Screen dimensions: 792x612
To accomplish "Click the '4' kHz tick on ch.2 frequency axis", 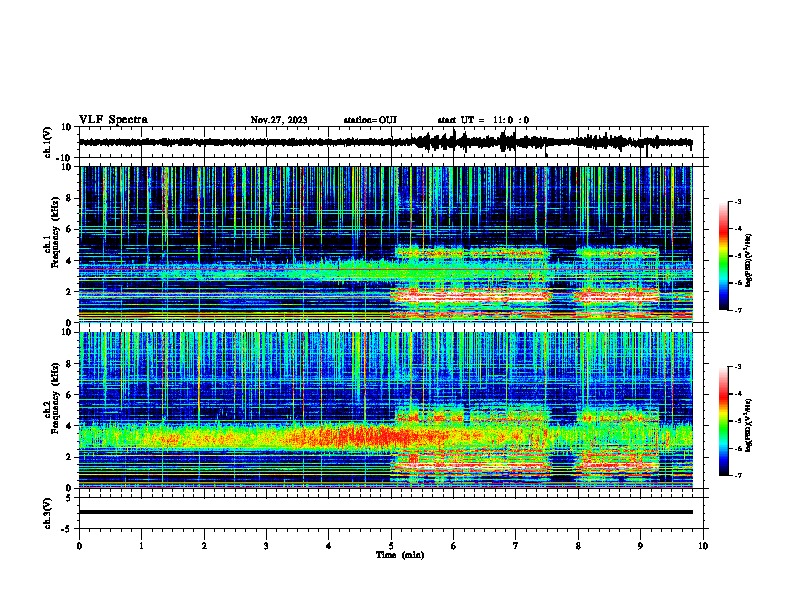I will [69, 426].
